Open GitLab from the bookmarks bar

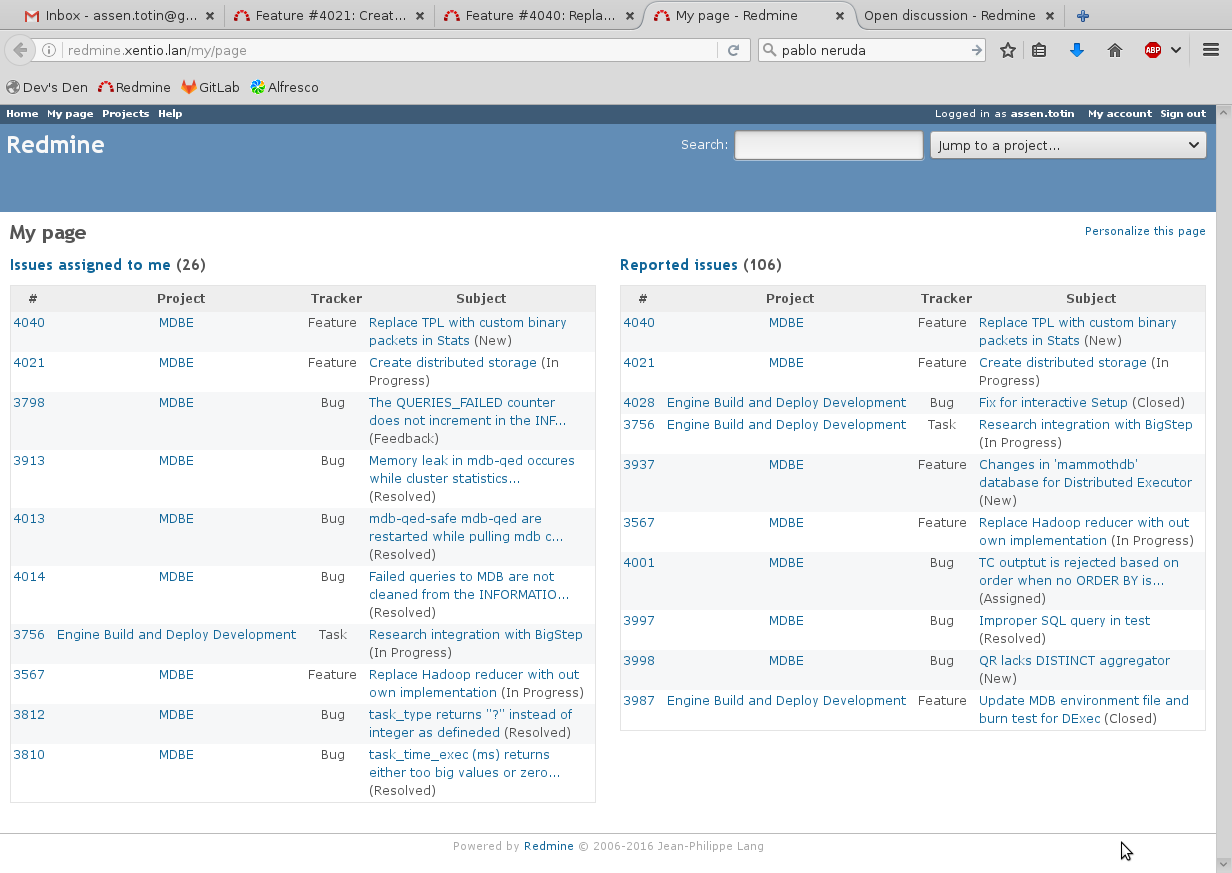(x=210, y=87)
